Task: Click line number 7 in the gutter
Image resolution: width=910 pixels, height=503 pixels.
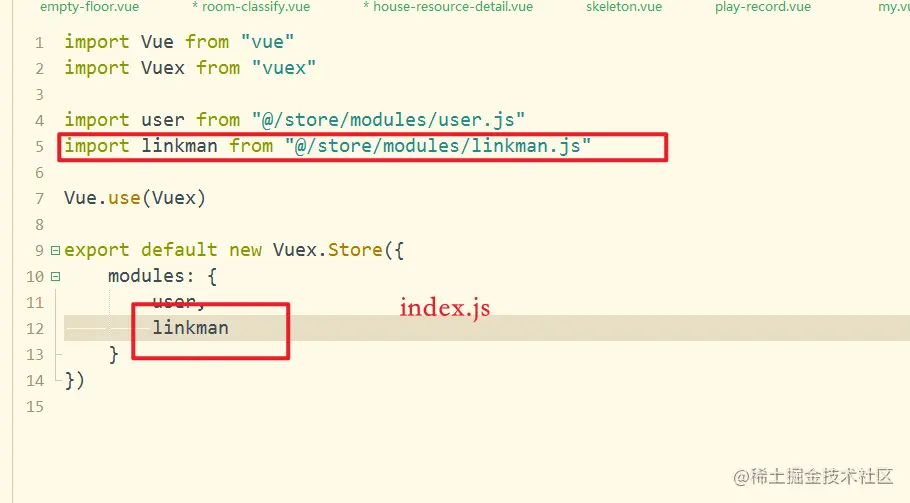Action: [x=39, y=198]
